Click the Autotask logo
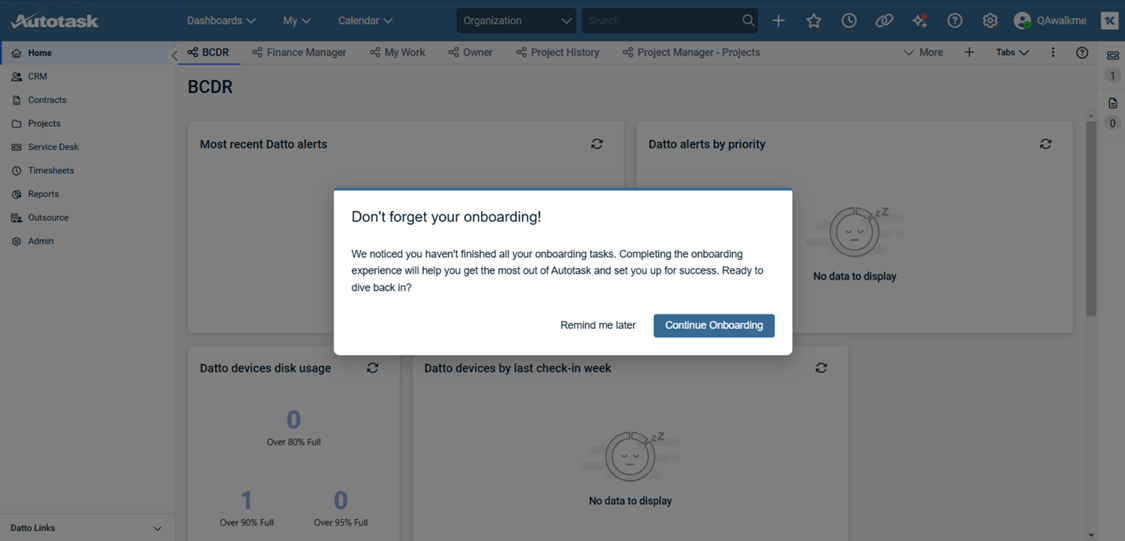1125x541 pixels. (x=55, y=21)
